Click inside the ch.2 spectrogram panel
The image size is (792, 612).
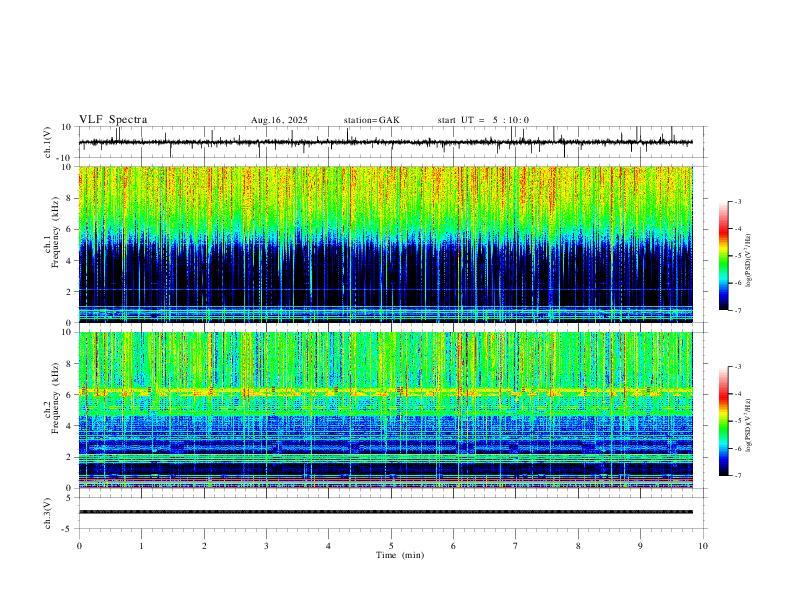[x=385, y=410]
